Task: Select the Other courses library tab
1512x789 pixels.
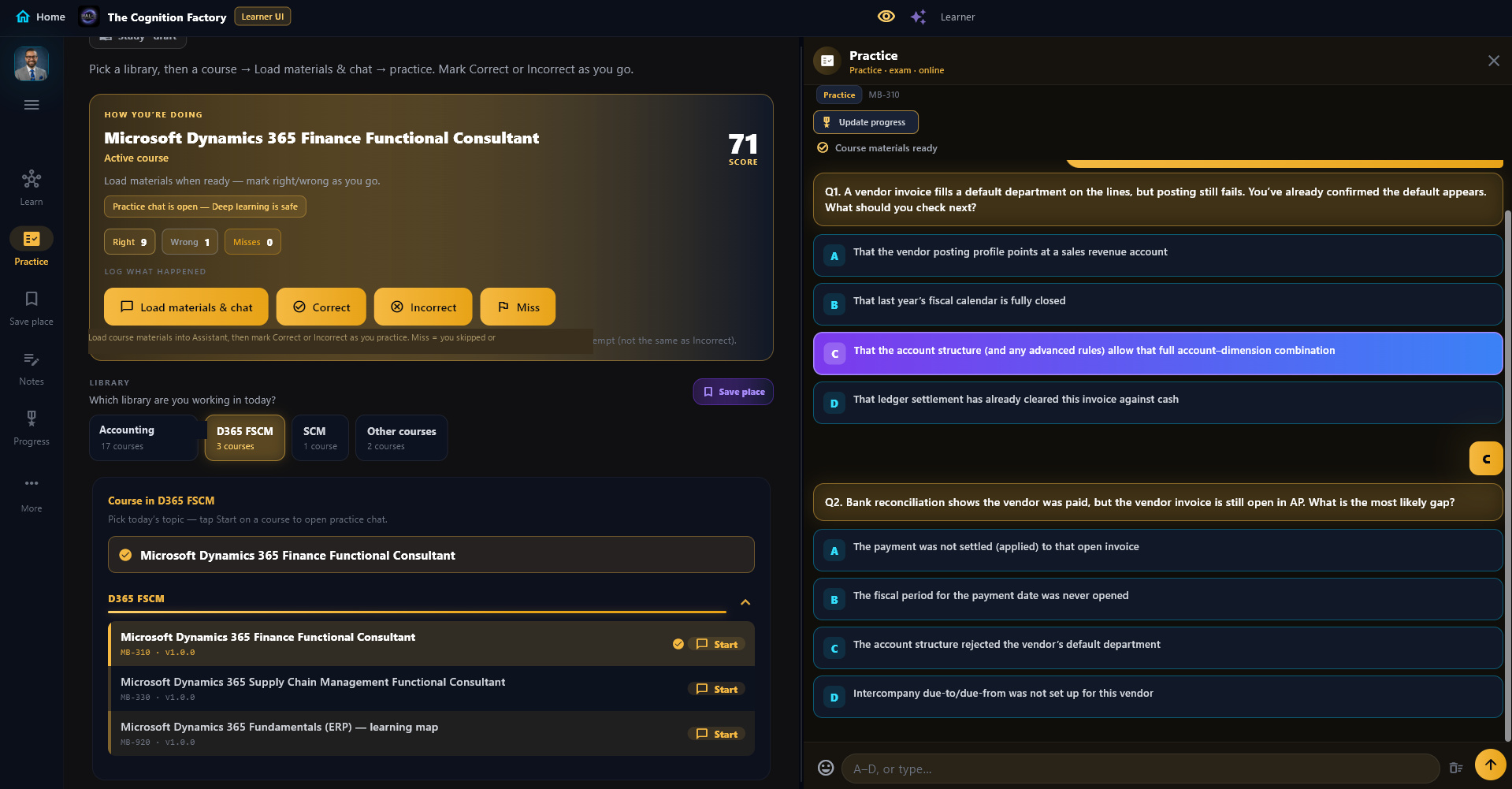Action: (401, 437)
